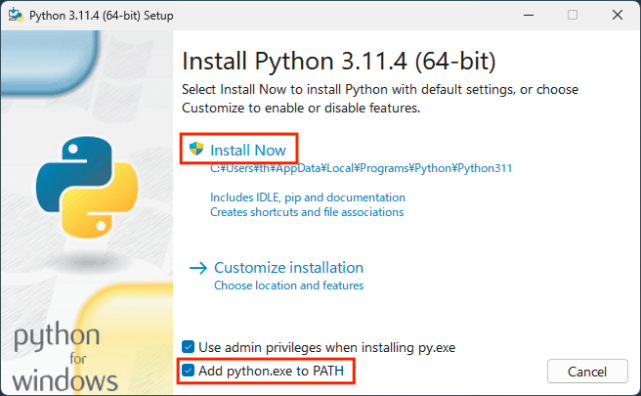Viewport: 641px width, 396px height.
Task: Click the 'Python 3.11.4 (64-bit) Setup' title text
Action: (101, 16)
